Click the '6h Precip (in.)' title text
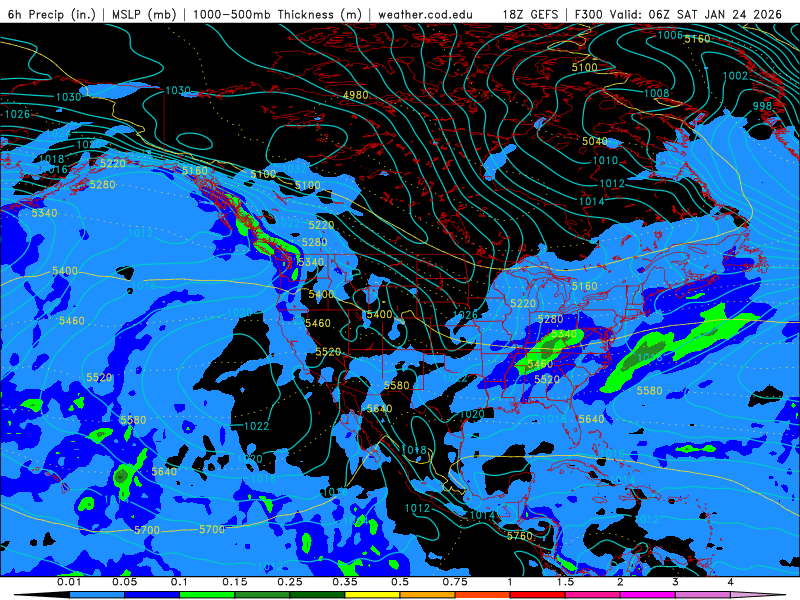 [x=52, y=14]
